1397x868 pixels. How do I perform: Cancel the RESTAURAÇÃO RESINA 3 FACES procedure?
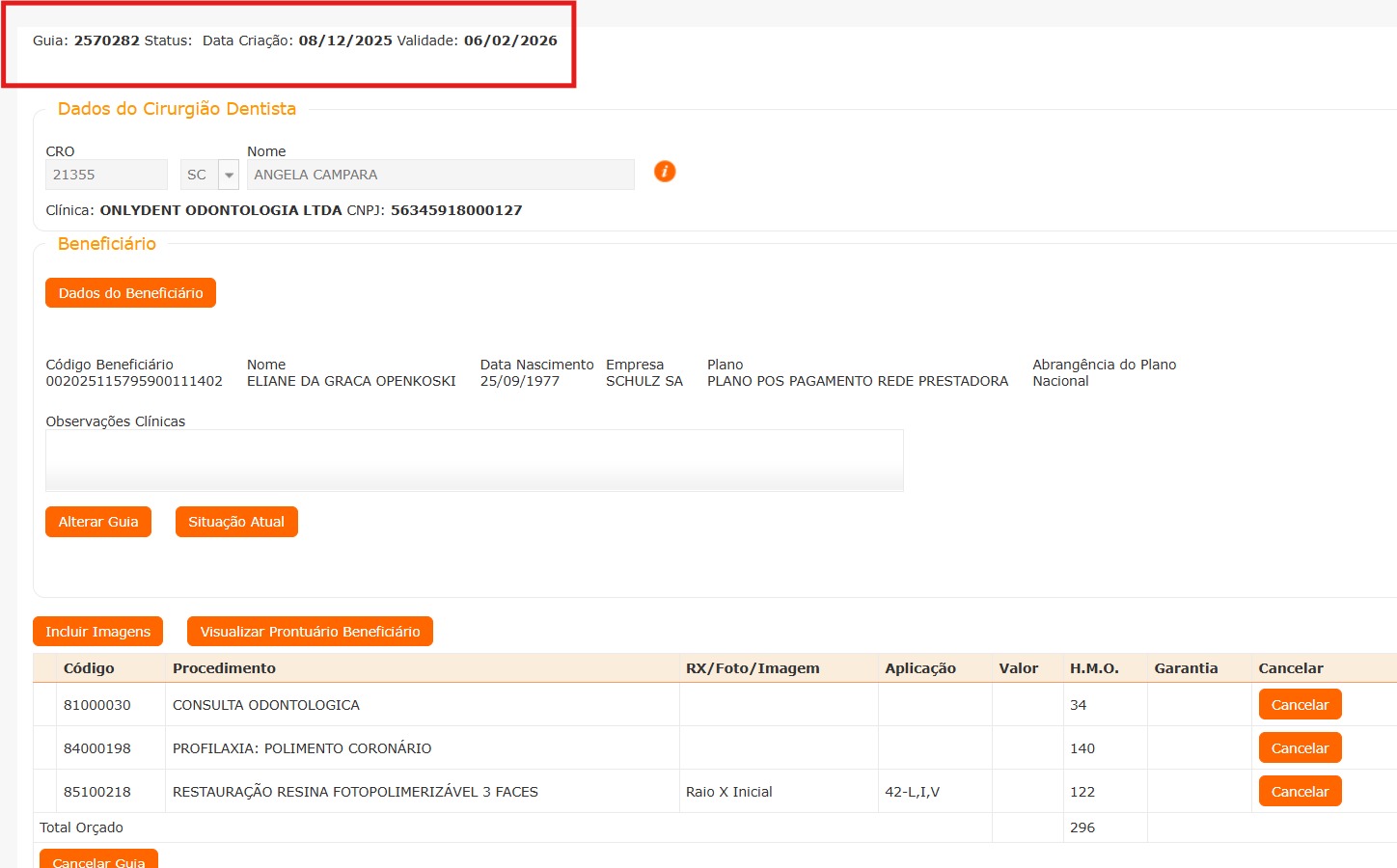point(1300,792)
